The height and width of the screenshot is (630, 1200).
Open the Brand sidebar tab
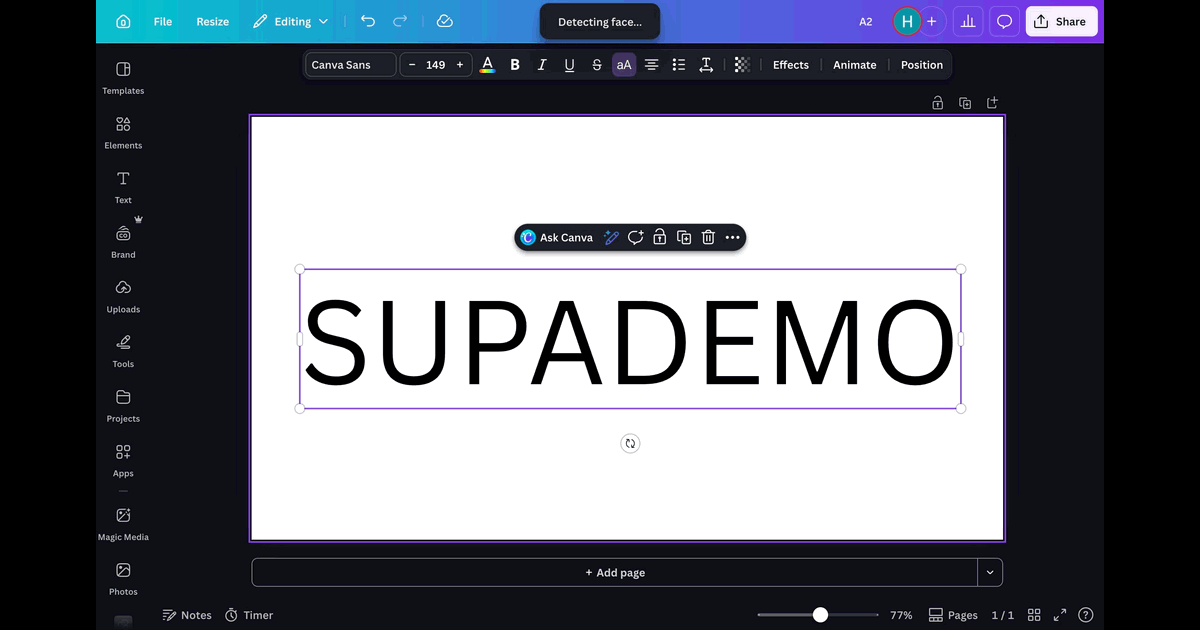click(x=123, y=242)
